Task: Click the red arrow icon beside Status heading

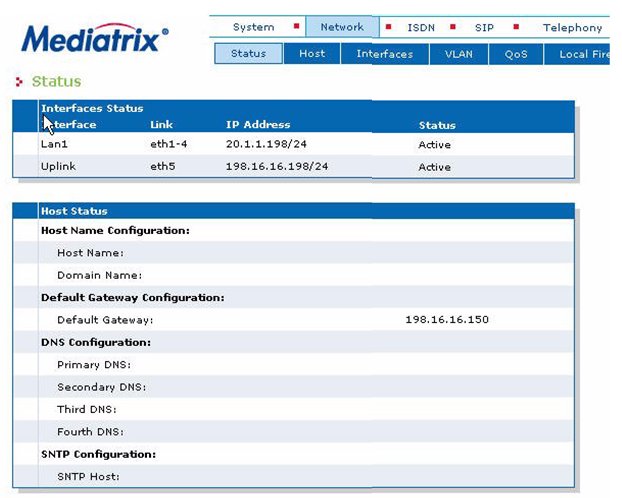Action: pyautogui.click(x=19, y=82)
